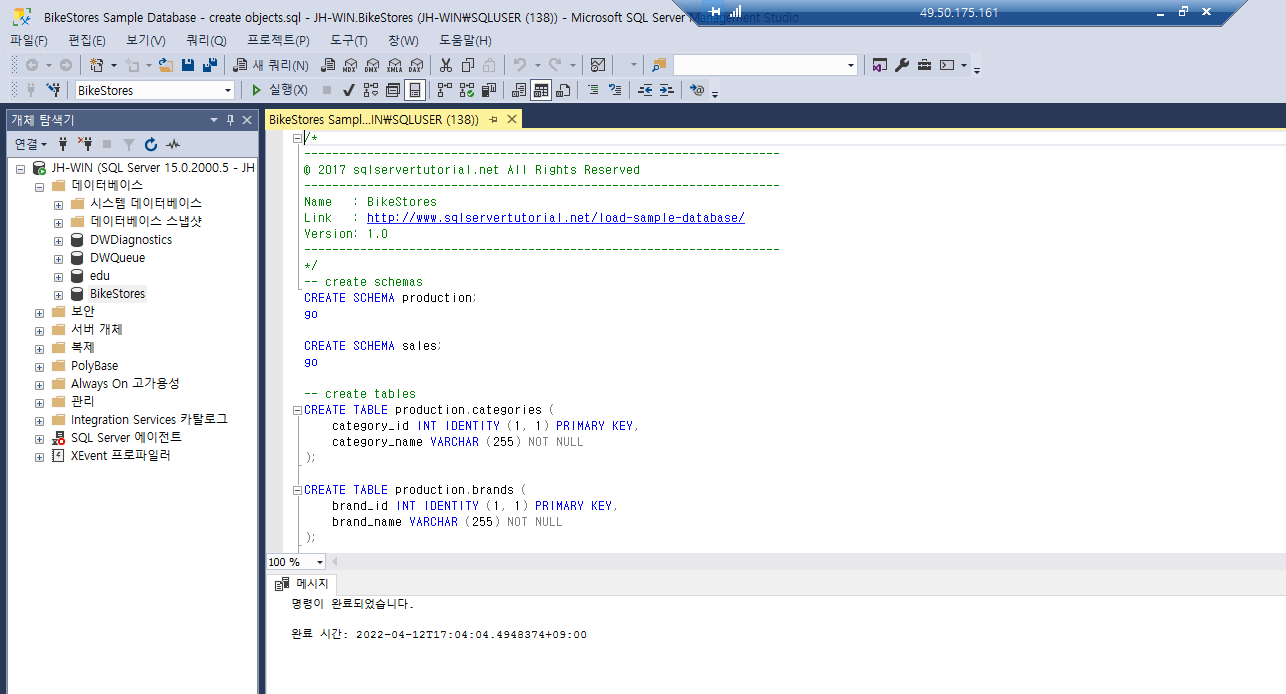
Task: Click the Find in Files icon
Action: tap(658, 65)
